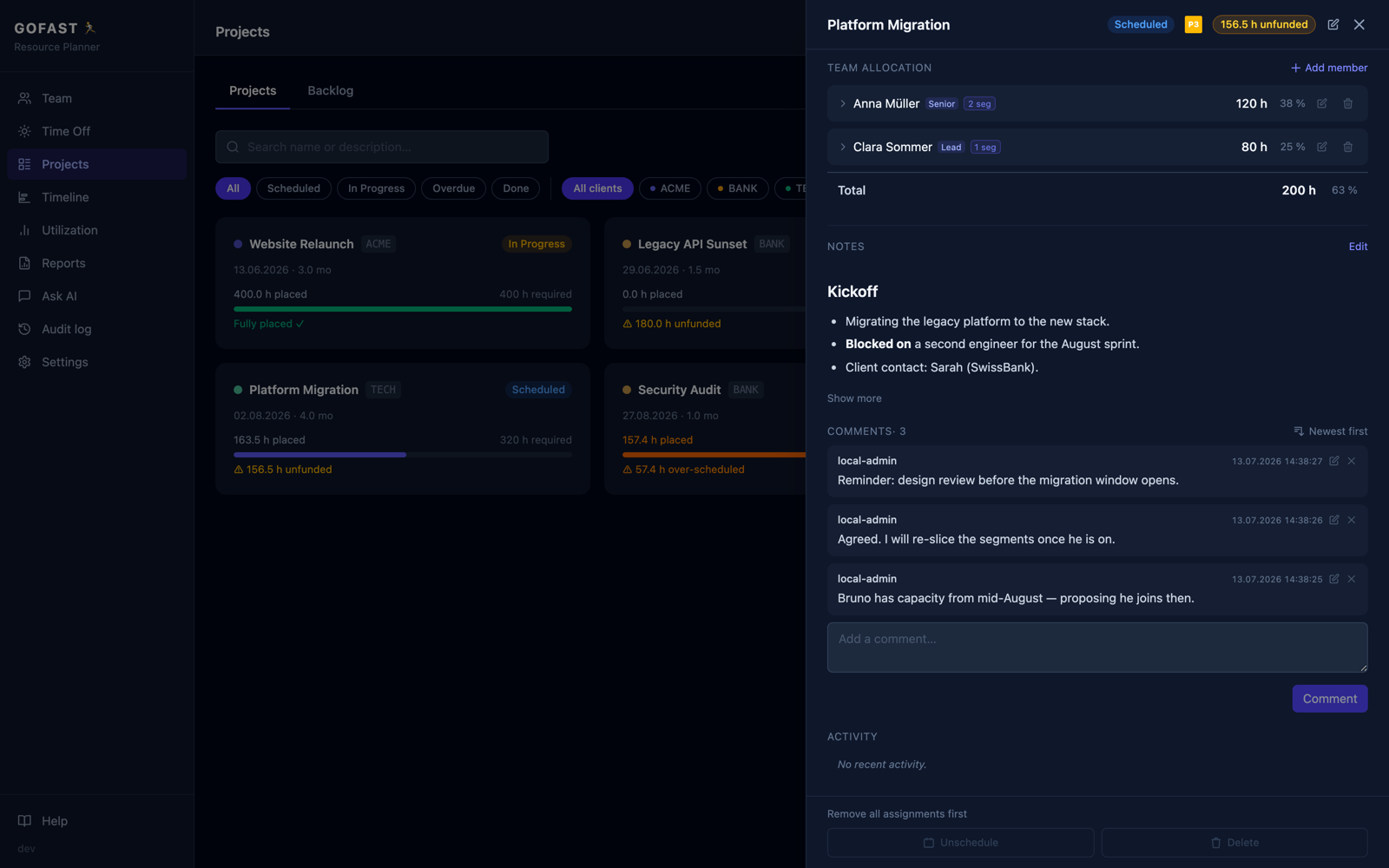This screenshot has width=1389, height=868.
Task: Show more of the notes
Action: click(x=854, y=398)
